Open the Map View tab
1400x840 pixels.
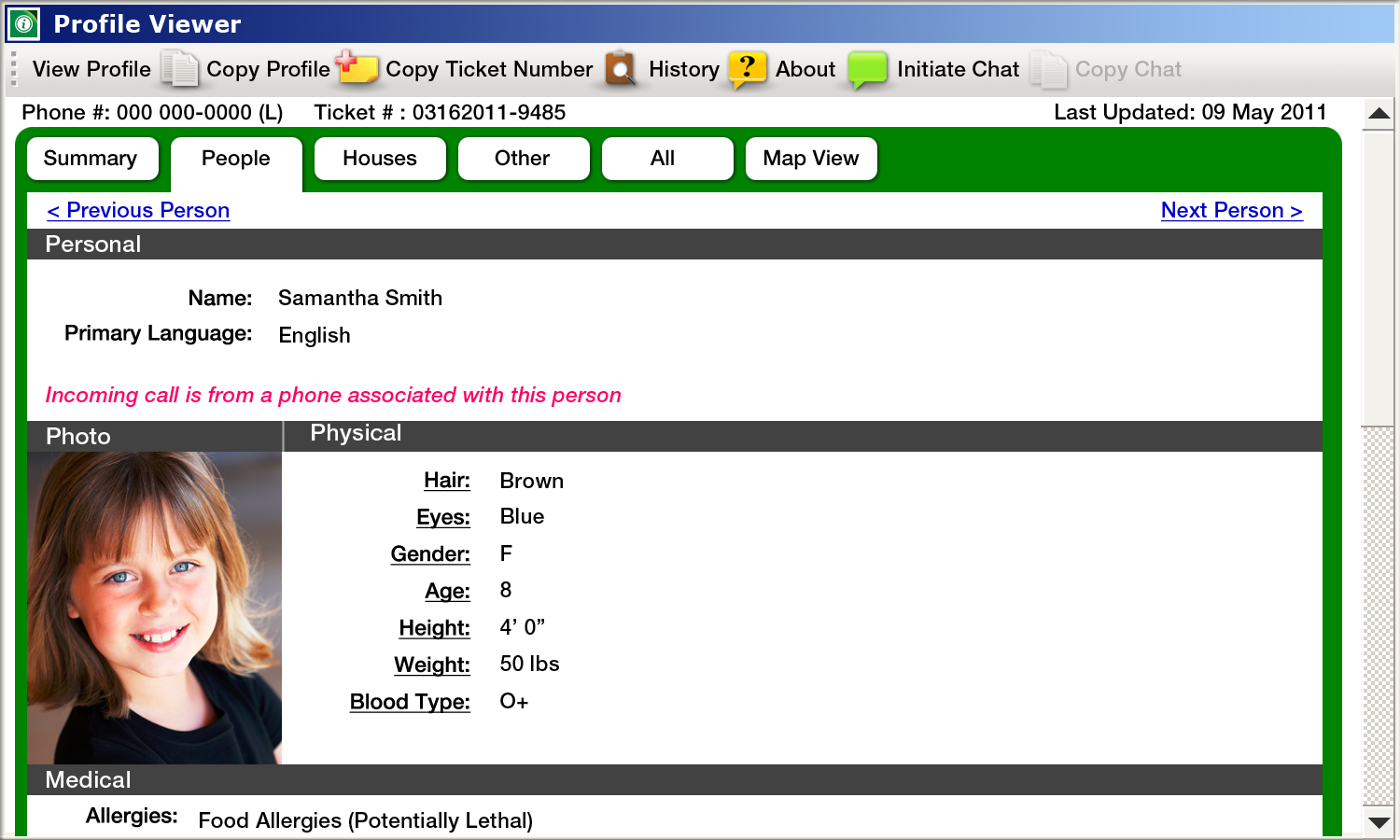[811, 159]
